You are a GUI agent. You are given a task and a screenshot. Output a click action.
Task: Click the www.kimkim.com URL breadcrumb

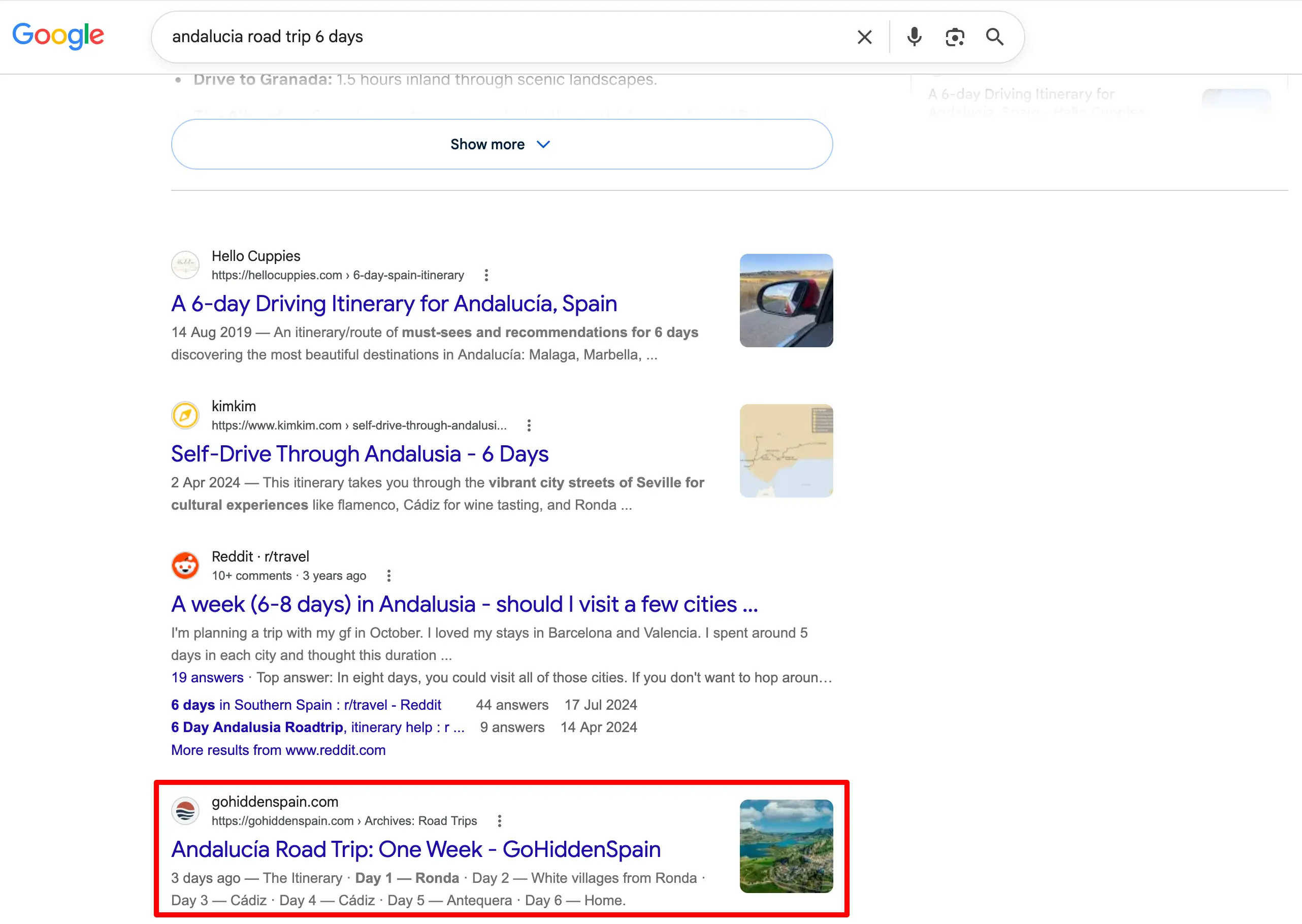pos(359,425)
